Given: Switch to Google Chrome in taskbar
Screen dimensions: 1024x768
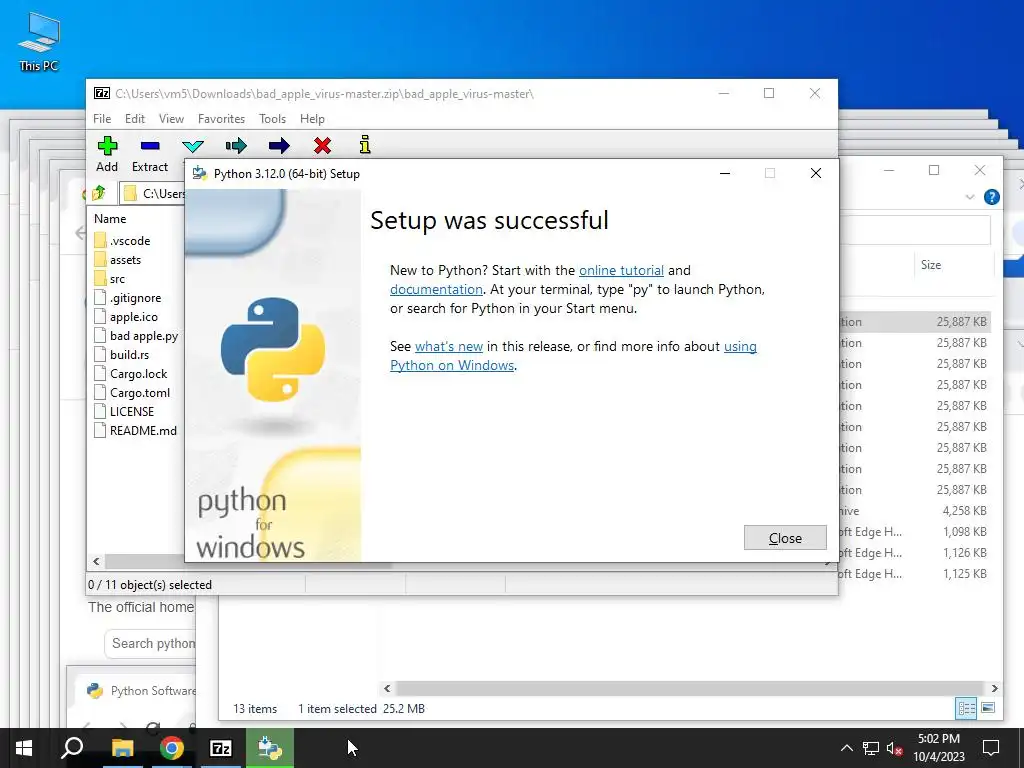Looking at the screenshot, I should pyautogui.click(x=172, y=748).
